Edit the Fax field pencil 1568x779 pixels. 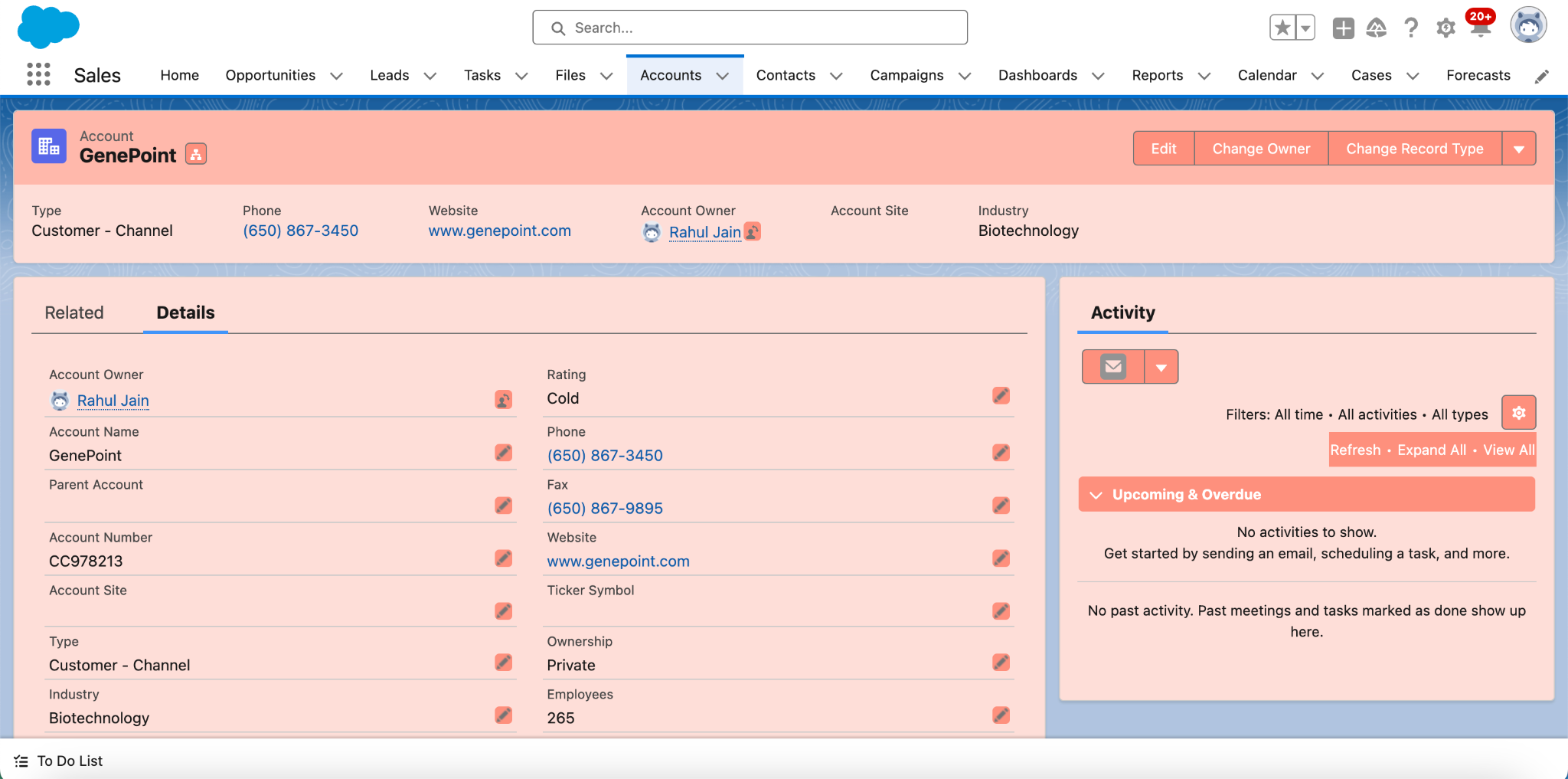[1001, 506]
